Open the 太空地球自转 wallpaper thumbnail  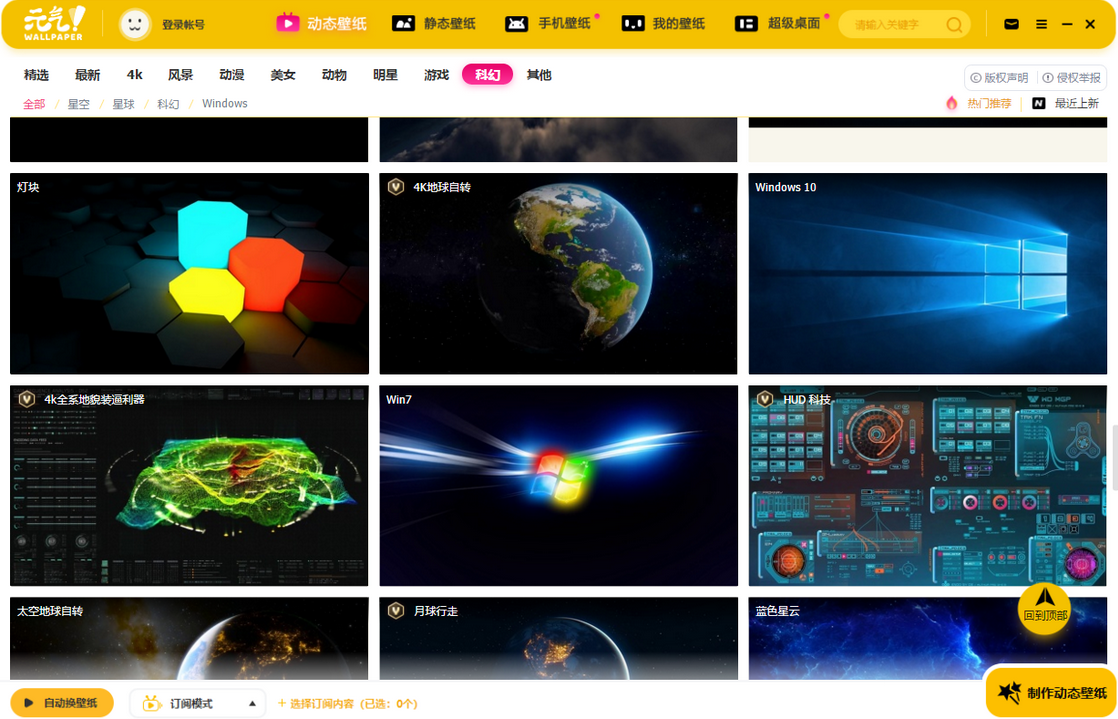(x=189, y=638)
